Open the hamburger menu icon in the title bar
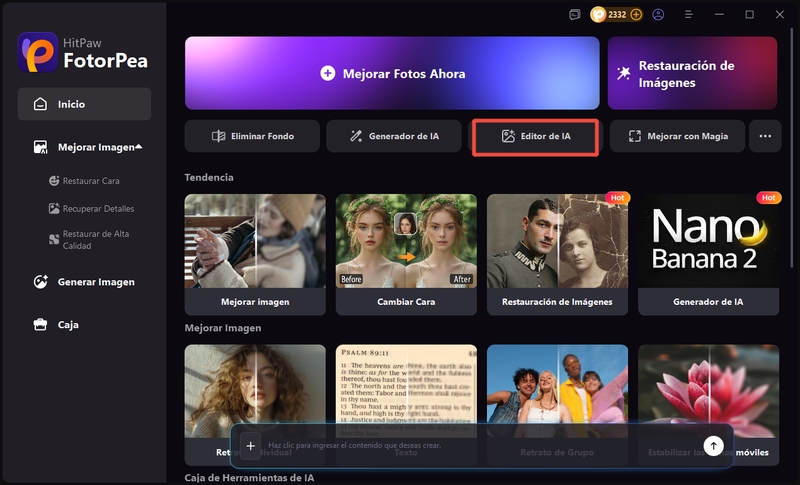This screenshot has height=485, width=800. [689, 15]
